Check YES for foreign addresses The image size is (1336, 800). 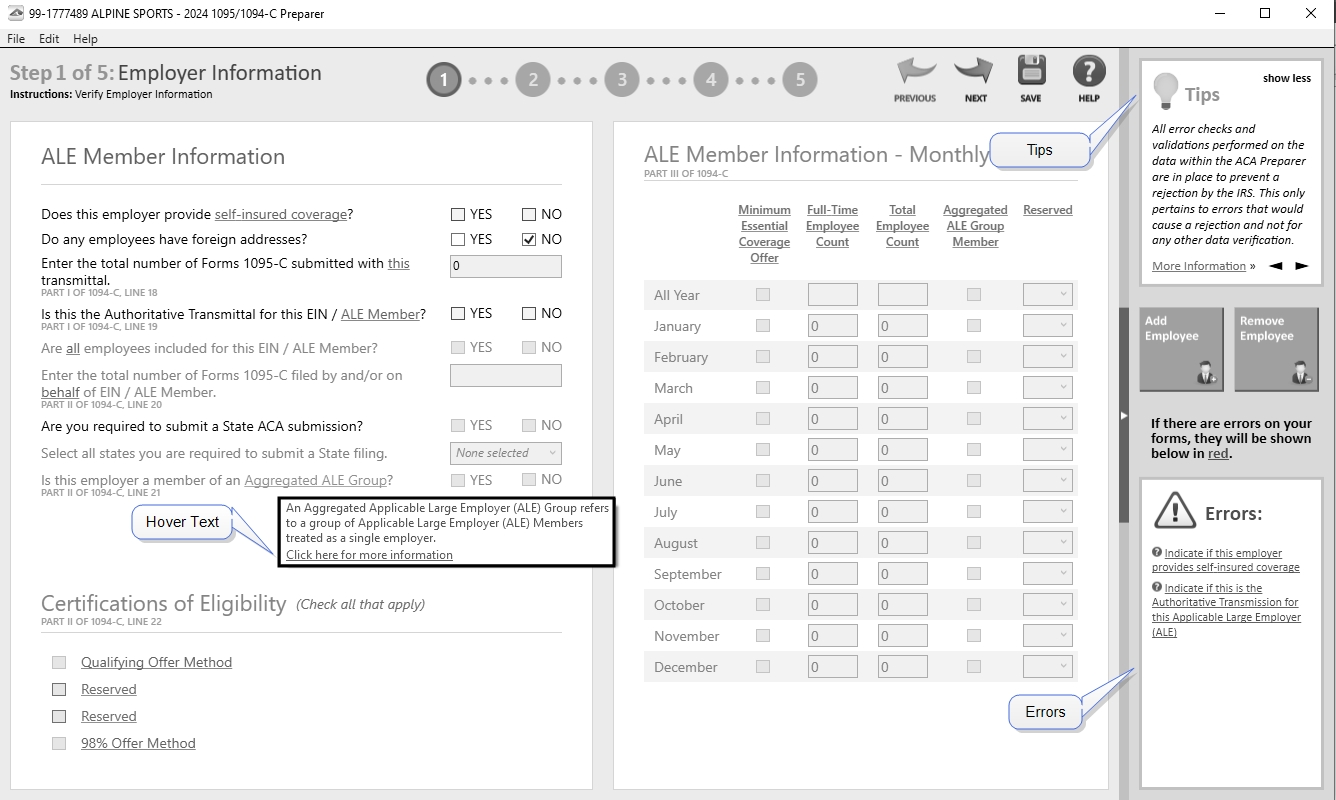click(x=458, y=239)
